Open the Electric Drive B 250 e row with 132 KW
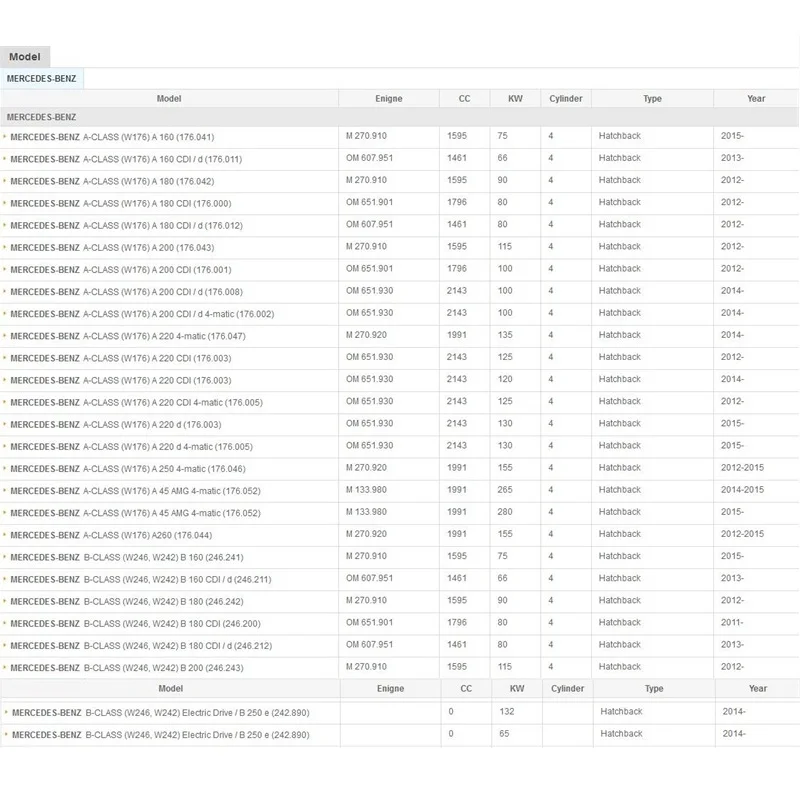Image resolution: width=800 pixels, height=800 pixels. click(x=160, y=713)
